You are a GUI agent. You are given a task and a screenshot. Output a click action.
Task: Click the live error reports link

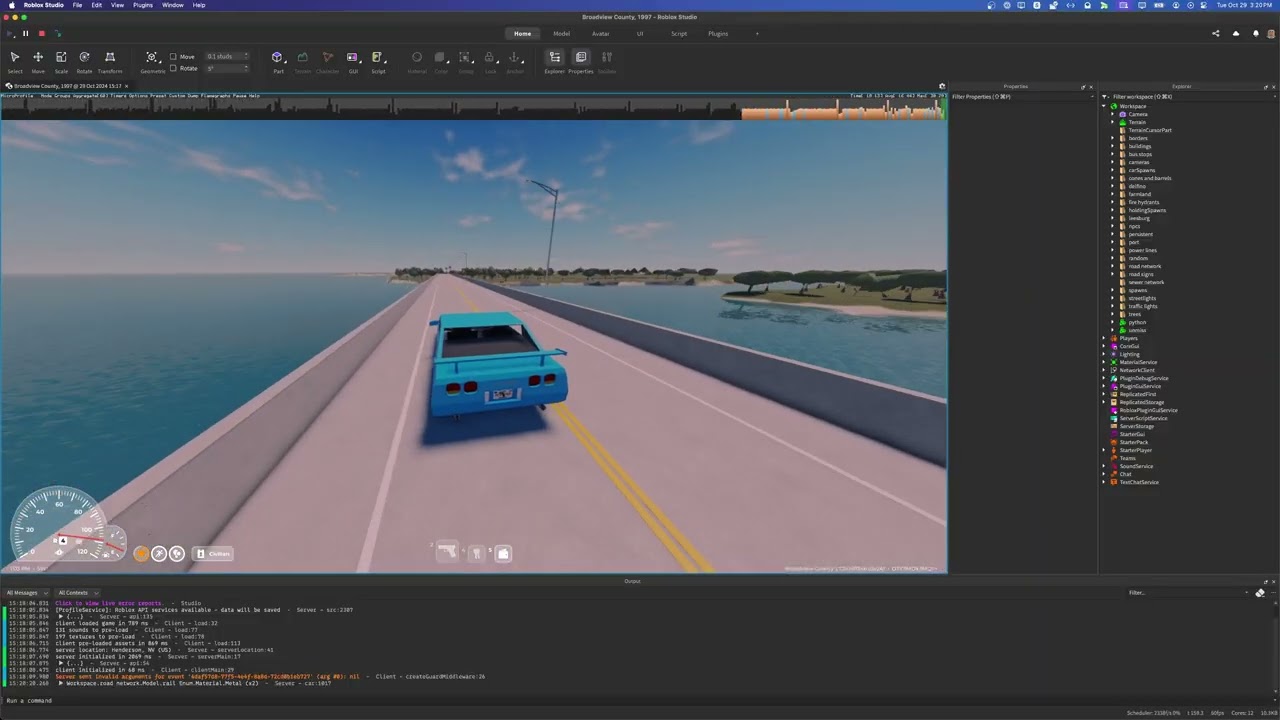[108, 603]
